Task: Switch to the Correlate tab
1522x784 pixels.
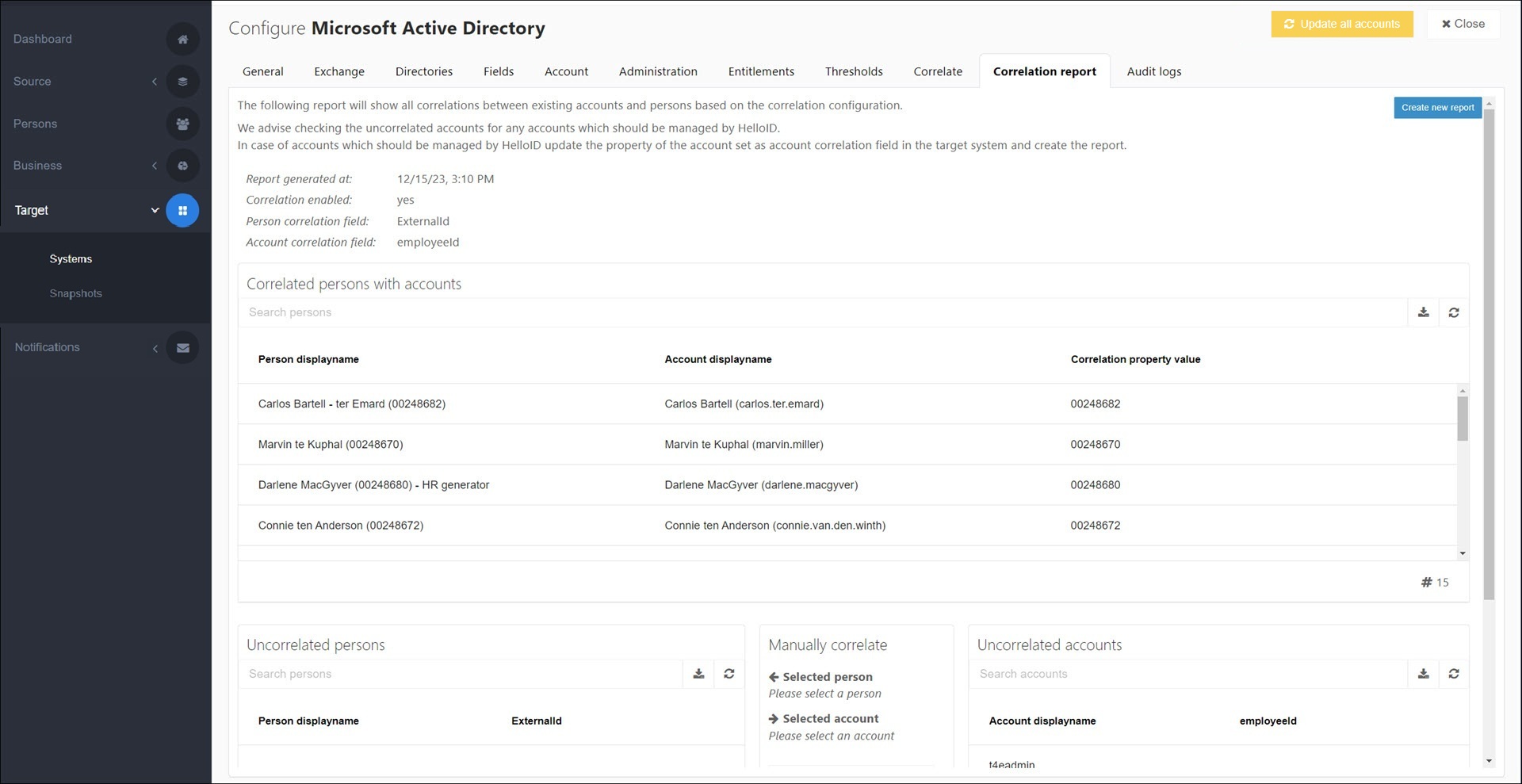Action: pos(938,71)
